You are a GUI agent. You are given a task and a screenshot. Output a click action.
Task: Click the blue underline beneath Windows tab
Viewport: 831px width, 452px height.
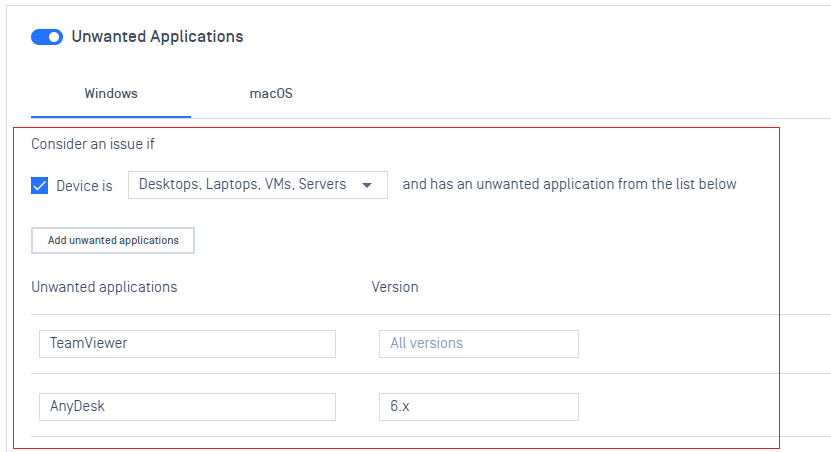111,117
